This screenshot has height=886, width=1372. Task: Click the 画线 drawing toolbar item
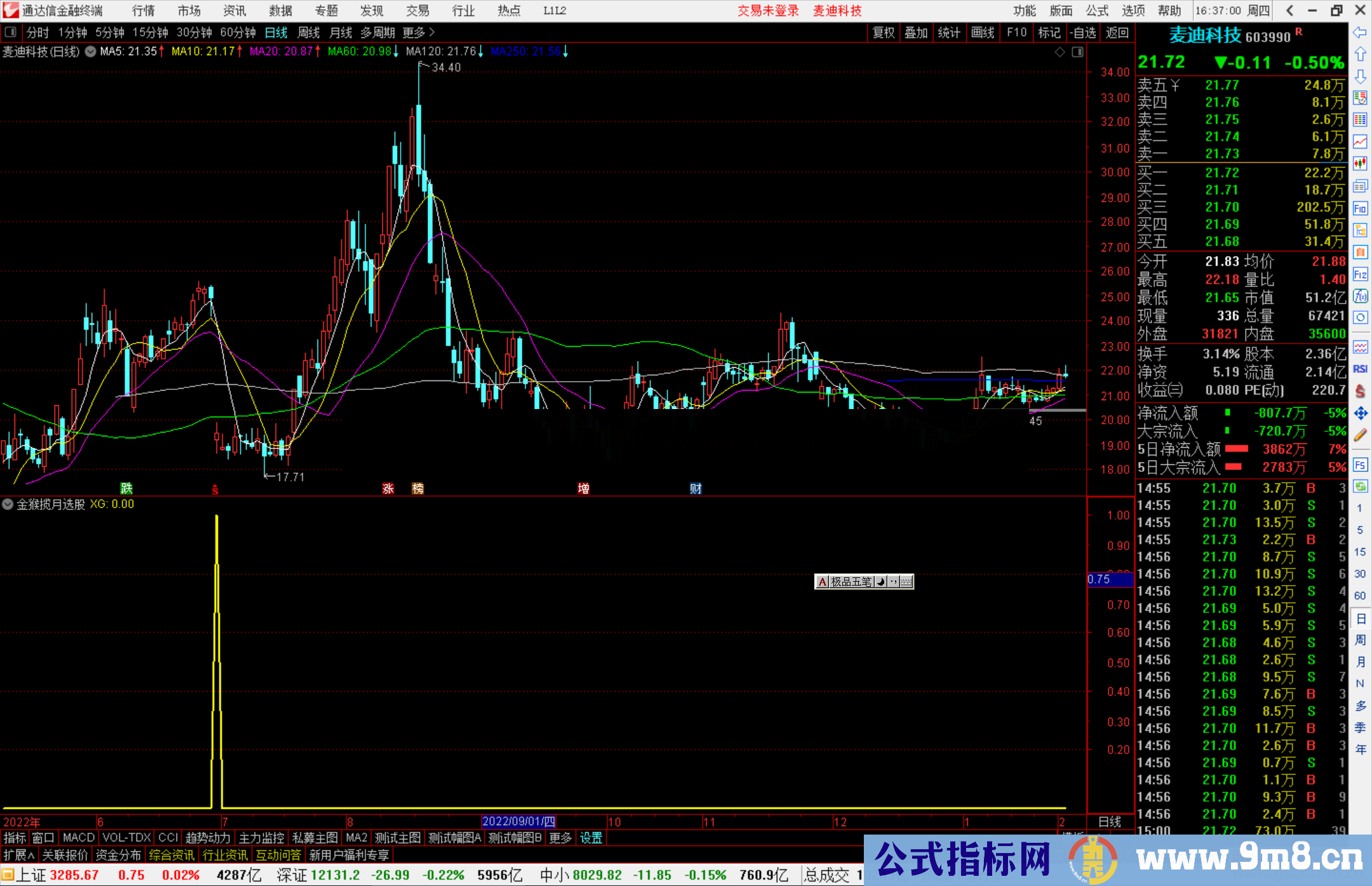(983, 32)
